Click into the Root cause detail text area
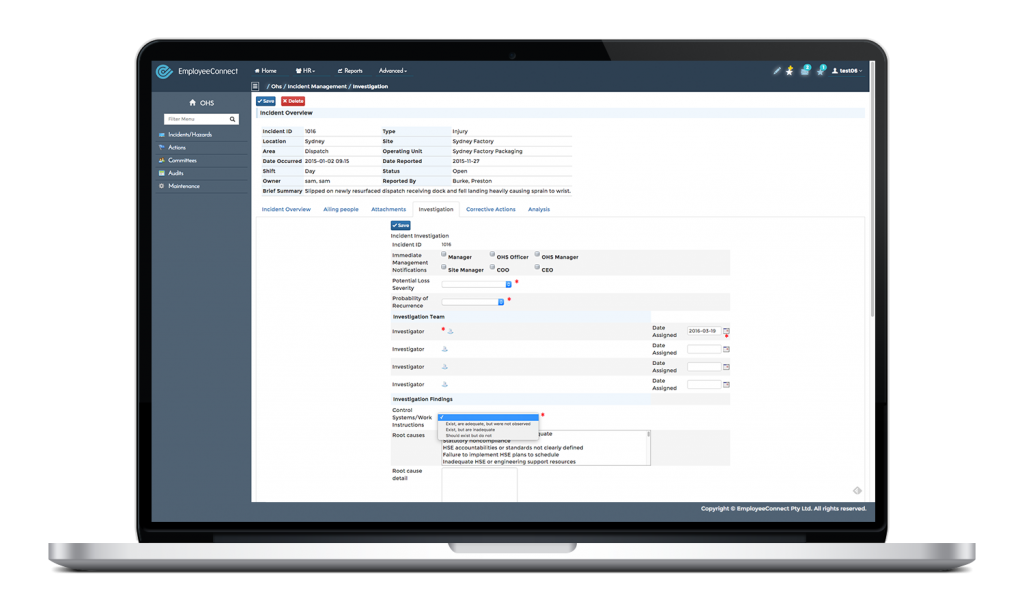 coord(479,483)
